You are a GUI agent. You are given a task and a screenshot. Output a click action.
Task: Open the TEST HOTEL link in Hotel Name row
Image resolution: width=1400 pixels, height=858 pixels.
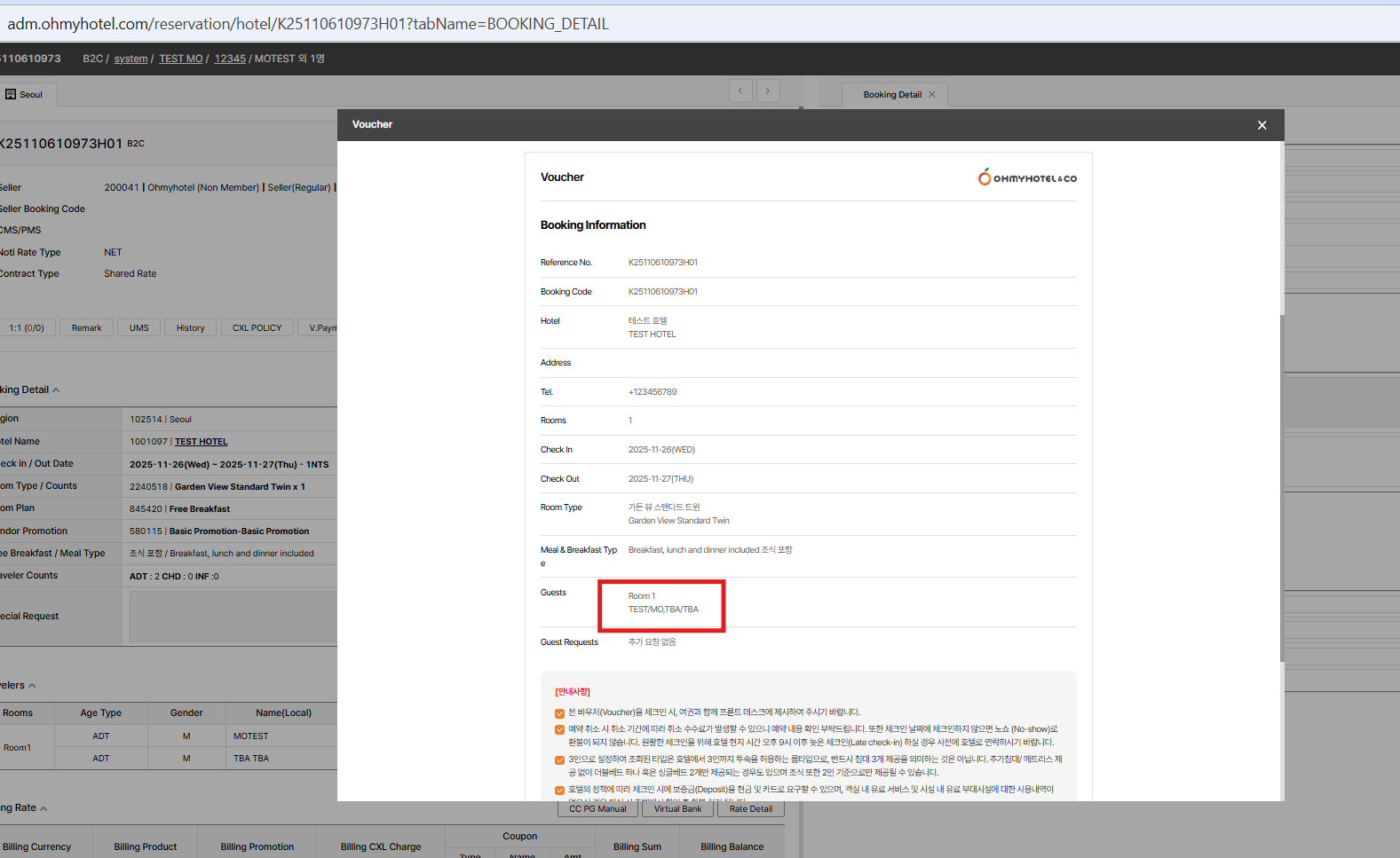coord(202,442)
